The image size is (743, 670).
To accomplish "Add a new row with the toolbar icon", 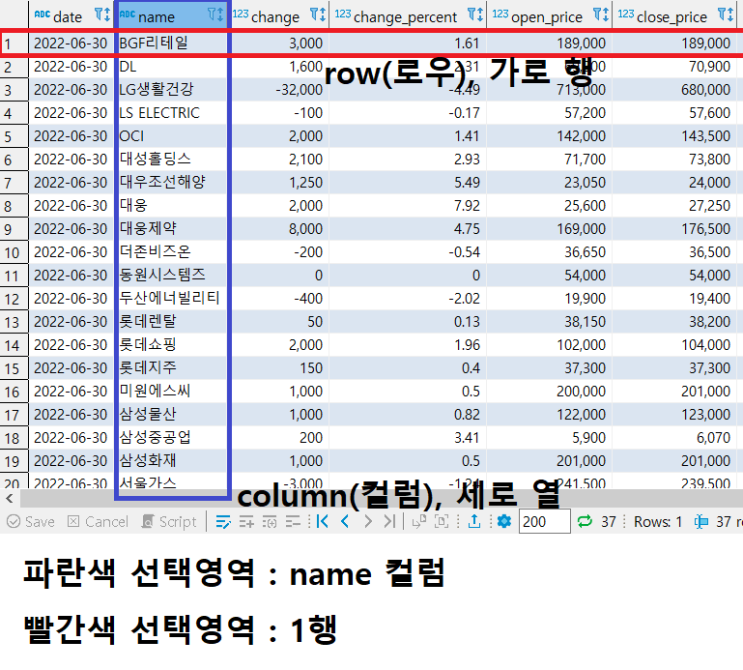I will pyautogui.click(x=246, y=522).
